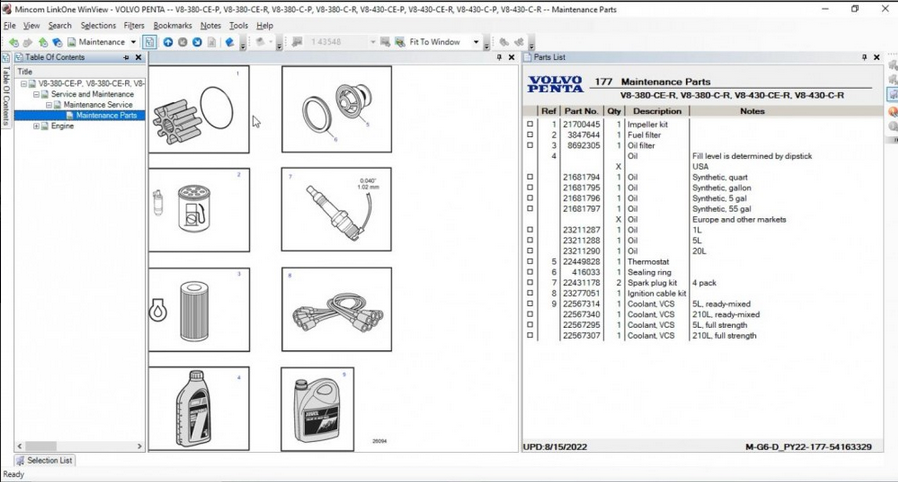
Task: Check the Impeller kit 21700445 checkbox
Action: (530, 124)
